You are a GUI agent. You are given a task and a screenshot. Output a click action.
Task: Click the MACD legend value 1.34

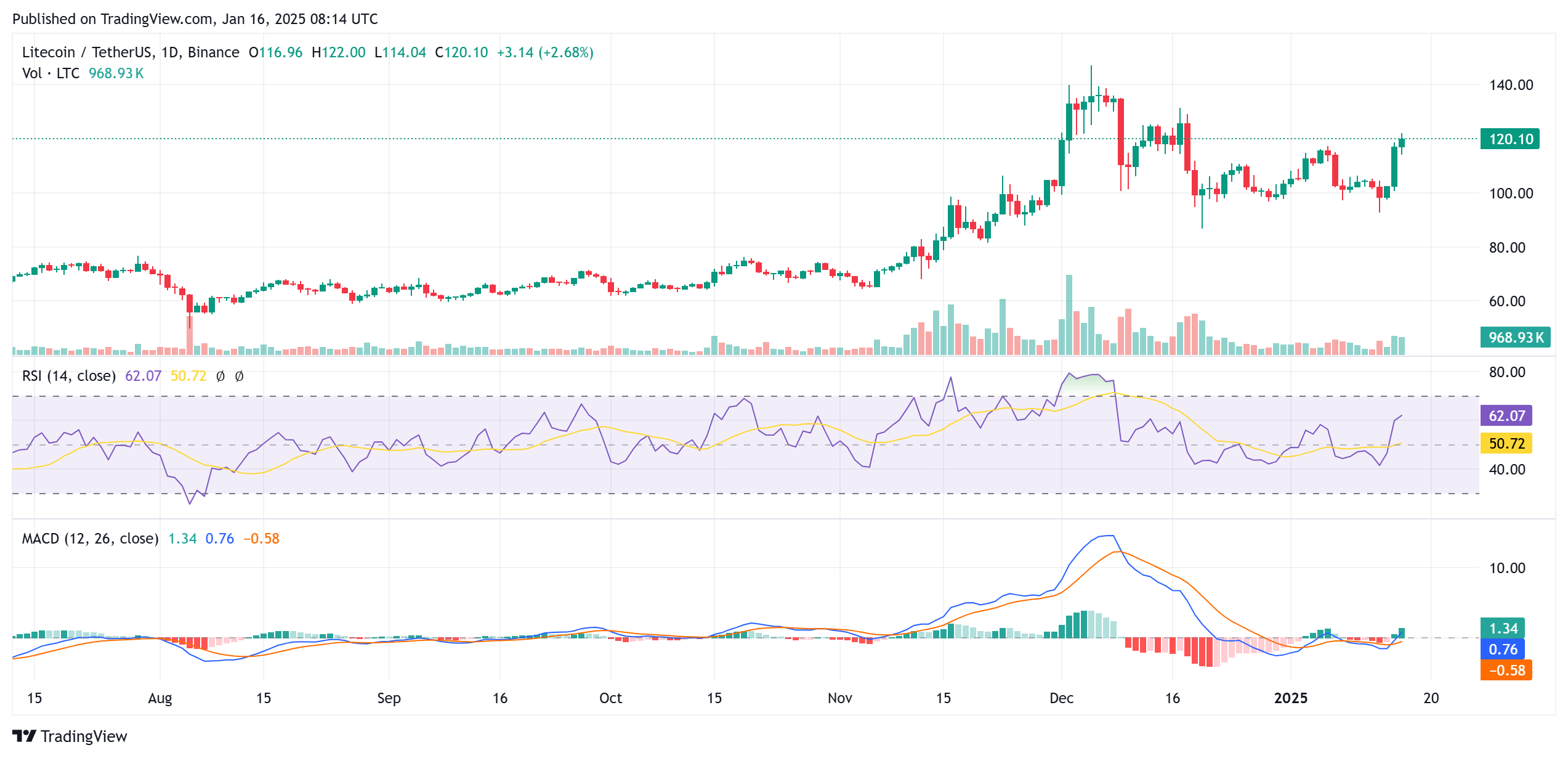point(182,539)
